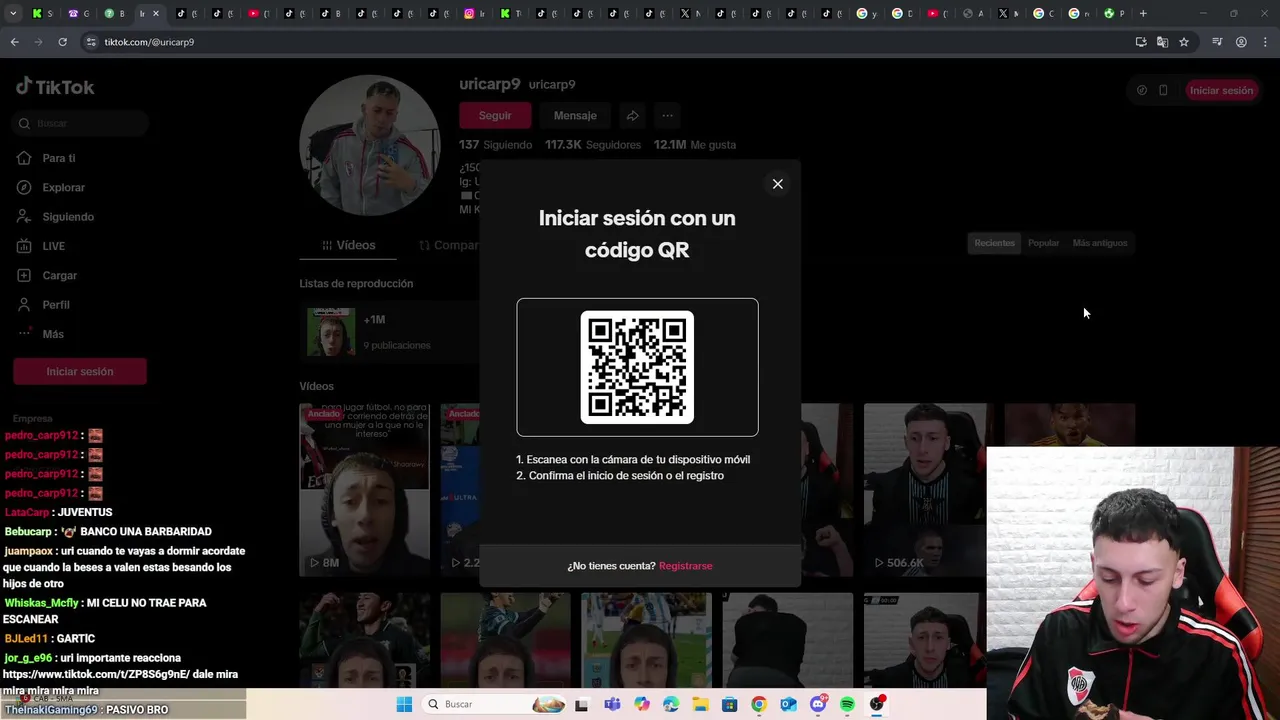Click the Windows taskbar Buscar box
Screen dimensions: 1280x720
click(x=495, y=704)
